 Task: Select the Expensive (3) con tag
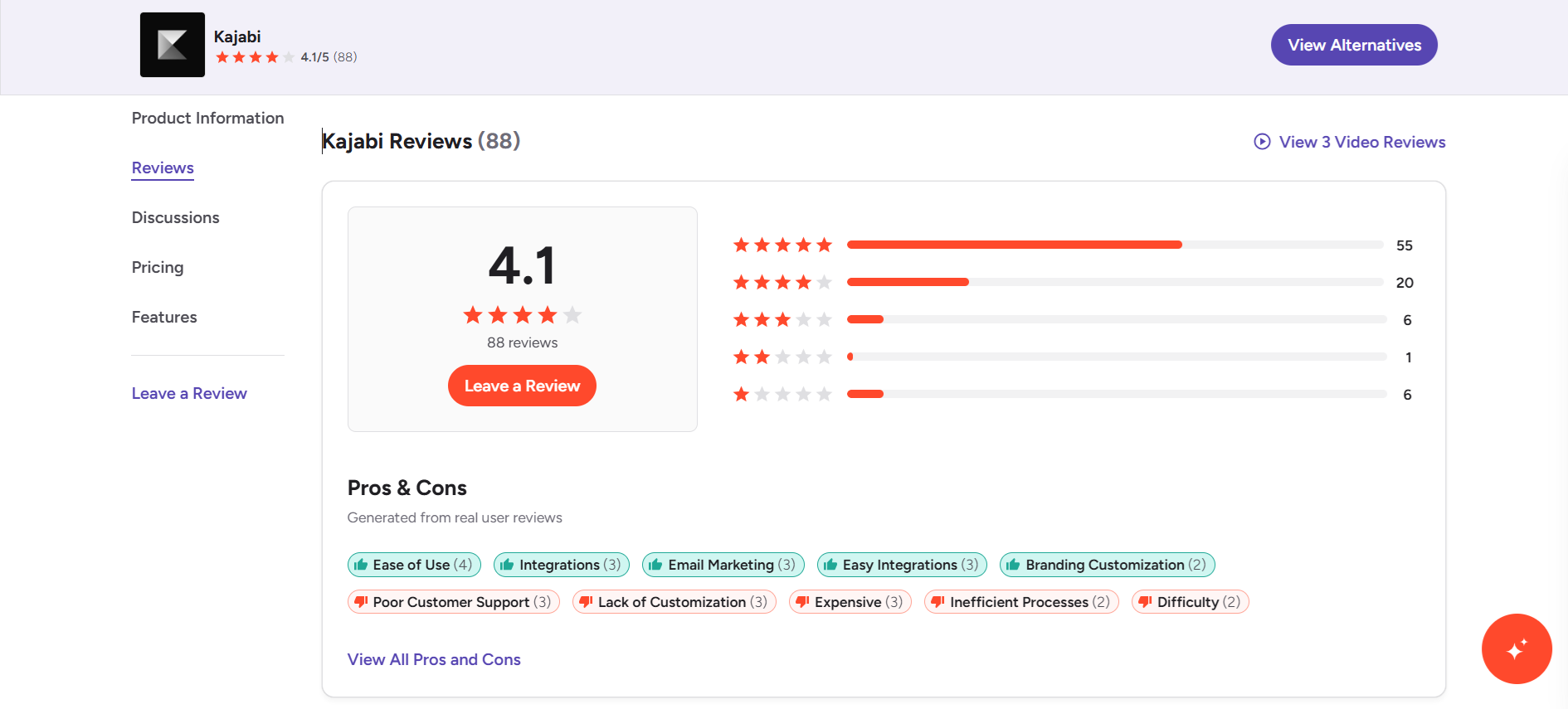click(x=850, y=602)
